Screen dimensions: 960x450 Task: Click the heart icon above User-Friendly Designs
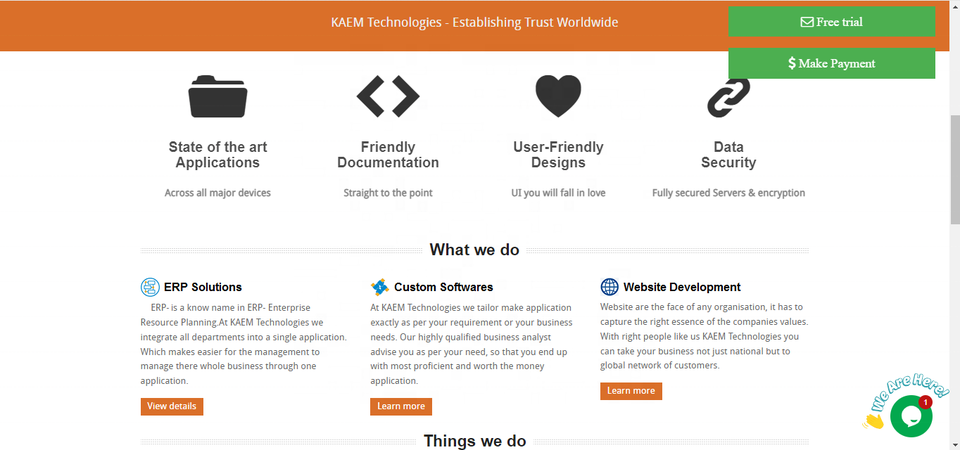pyautogui.click(x=558, y=96)
